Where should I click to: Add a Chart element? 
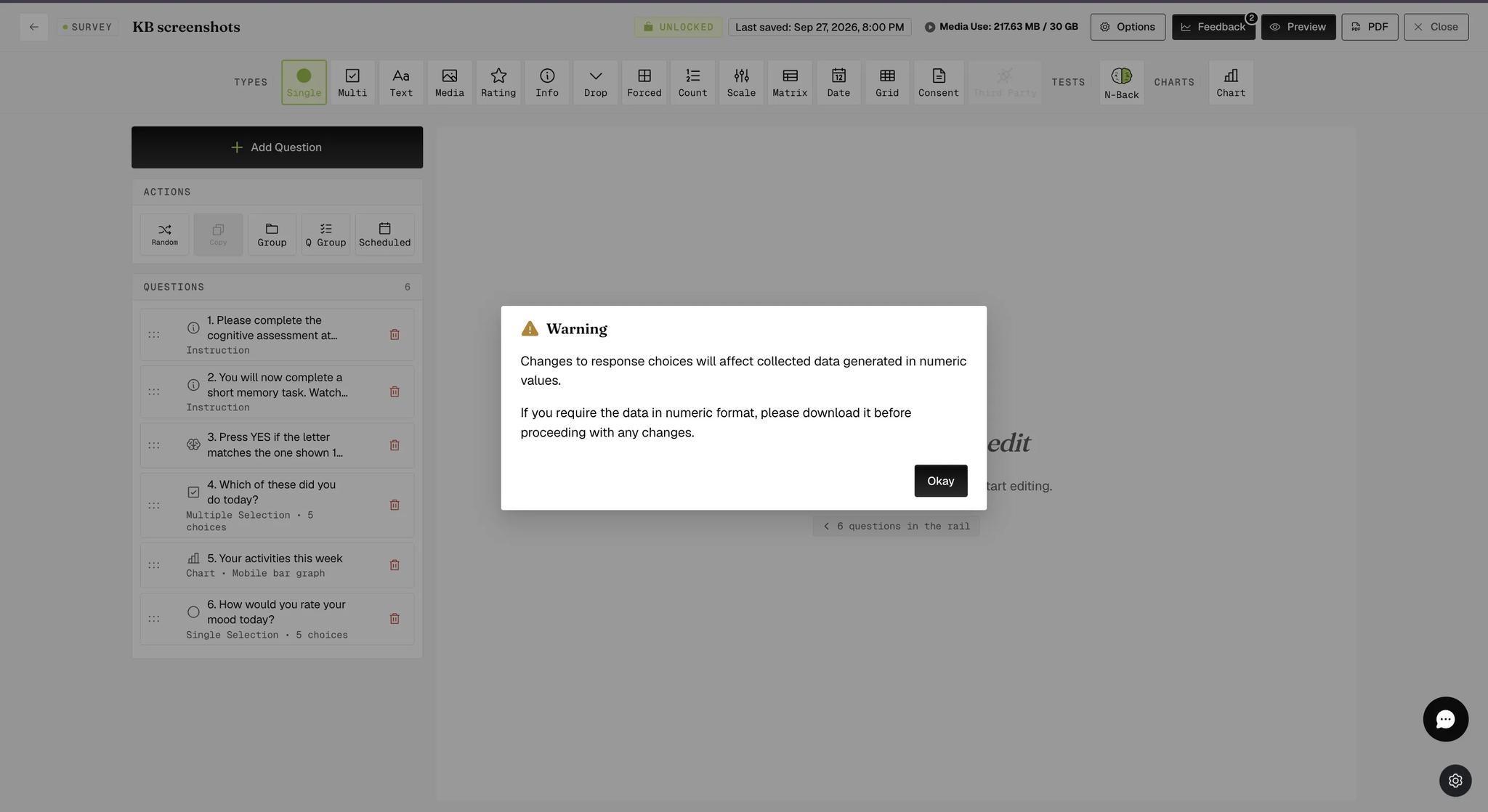pos(1231,82)
